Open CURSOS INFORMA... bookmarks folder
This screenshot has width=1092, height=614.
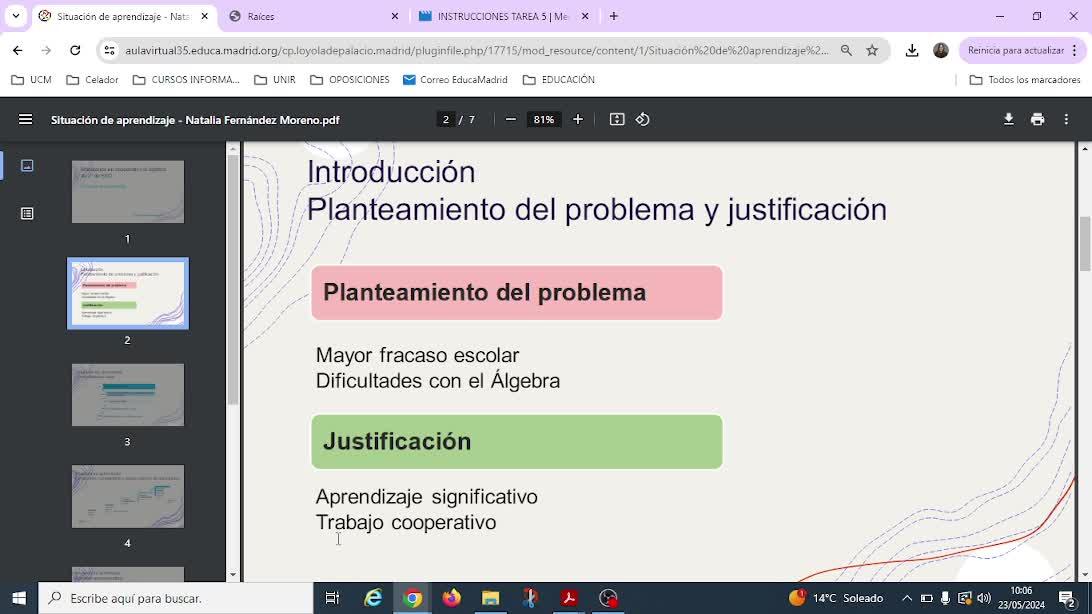187,80
